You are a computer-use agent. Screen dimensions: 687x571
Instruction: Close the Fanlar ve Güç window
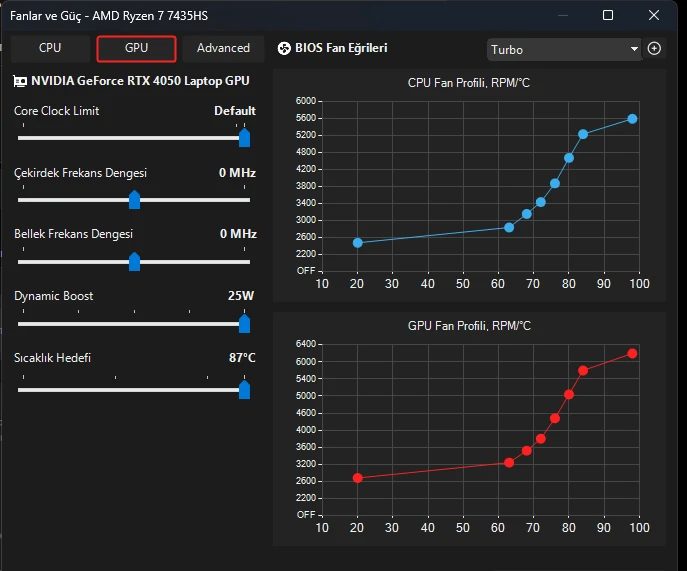point(654,15)
